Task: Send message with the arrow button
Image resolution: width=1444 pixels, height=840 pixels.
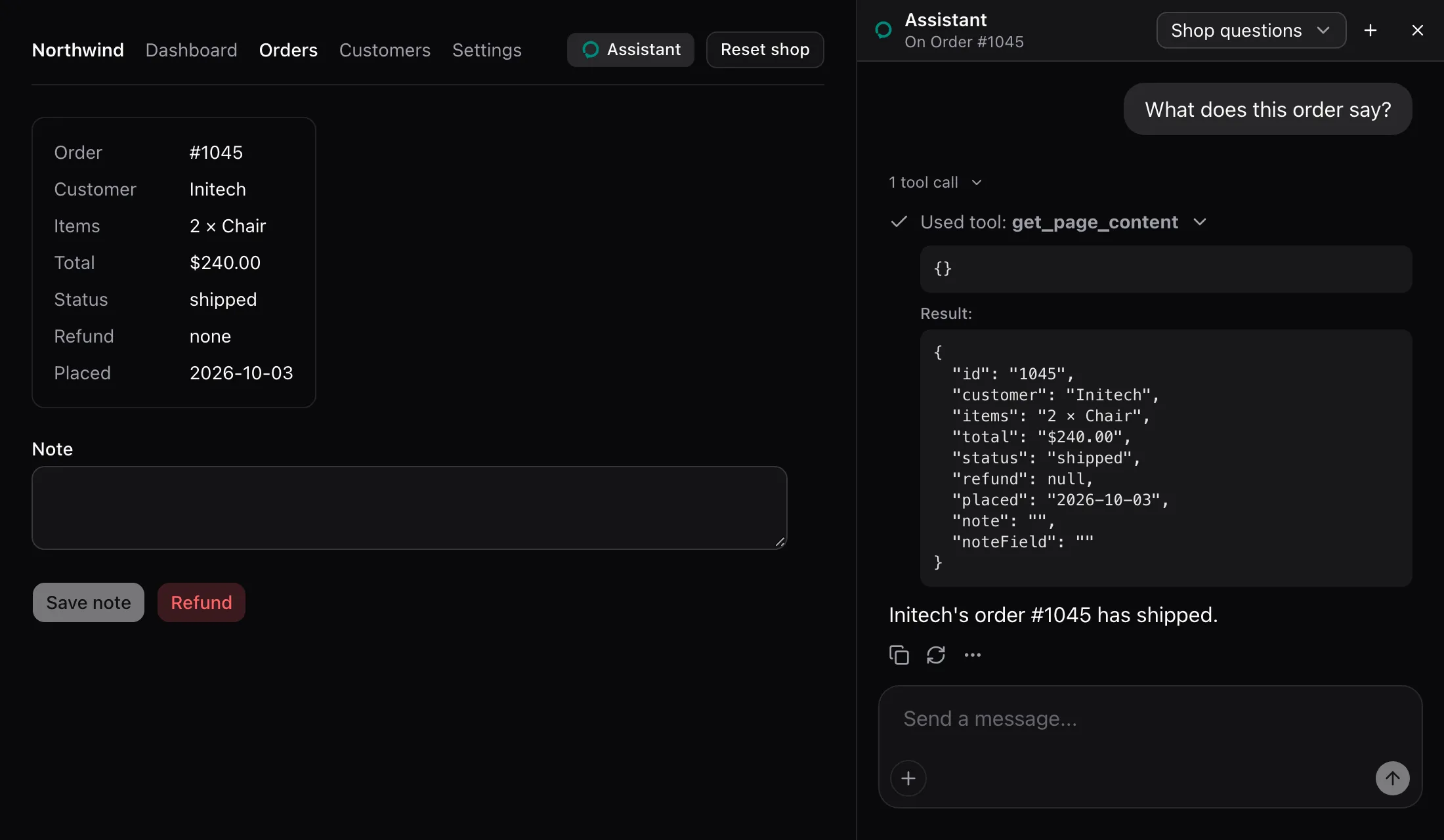Action: click(x=1392, y=778)
